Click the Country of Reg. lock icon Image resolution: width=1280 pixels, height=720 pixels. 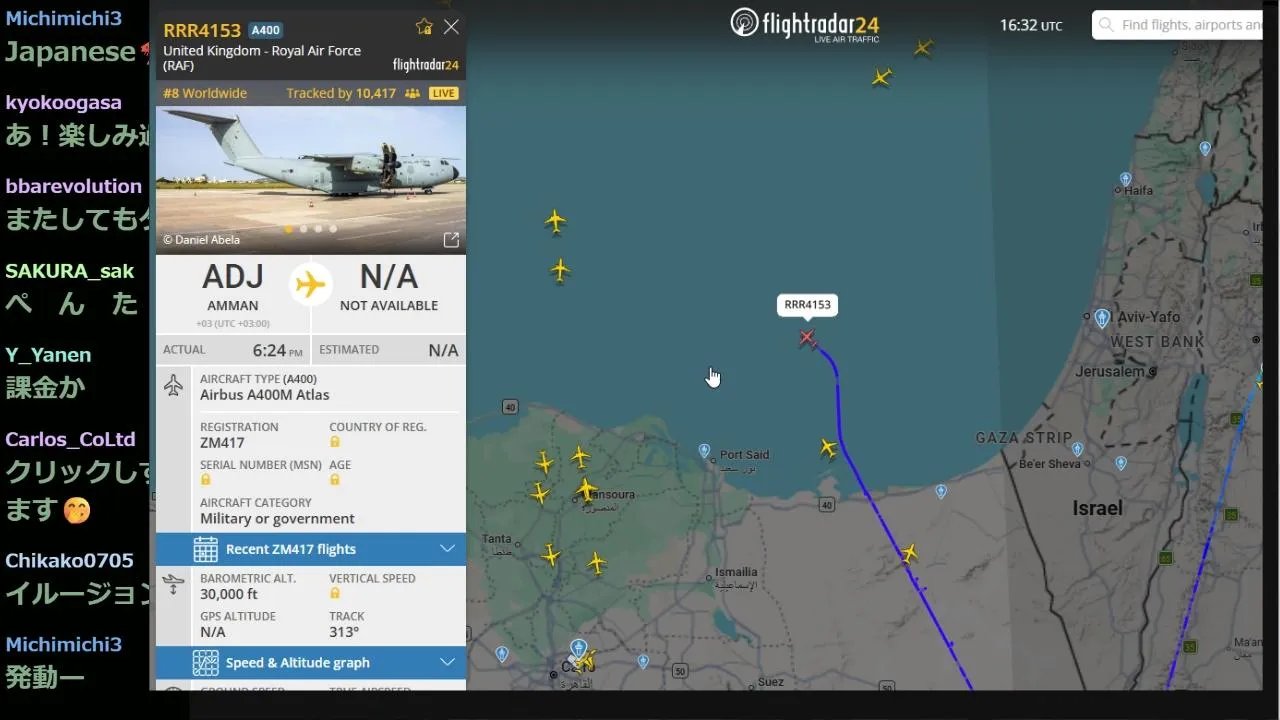[x=335, y=442]
